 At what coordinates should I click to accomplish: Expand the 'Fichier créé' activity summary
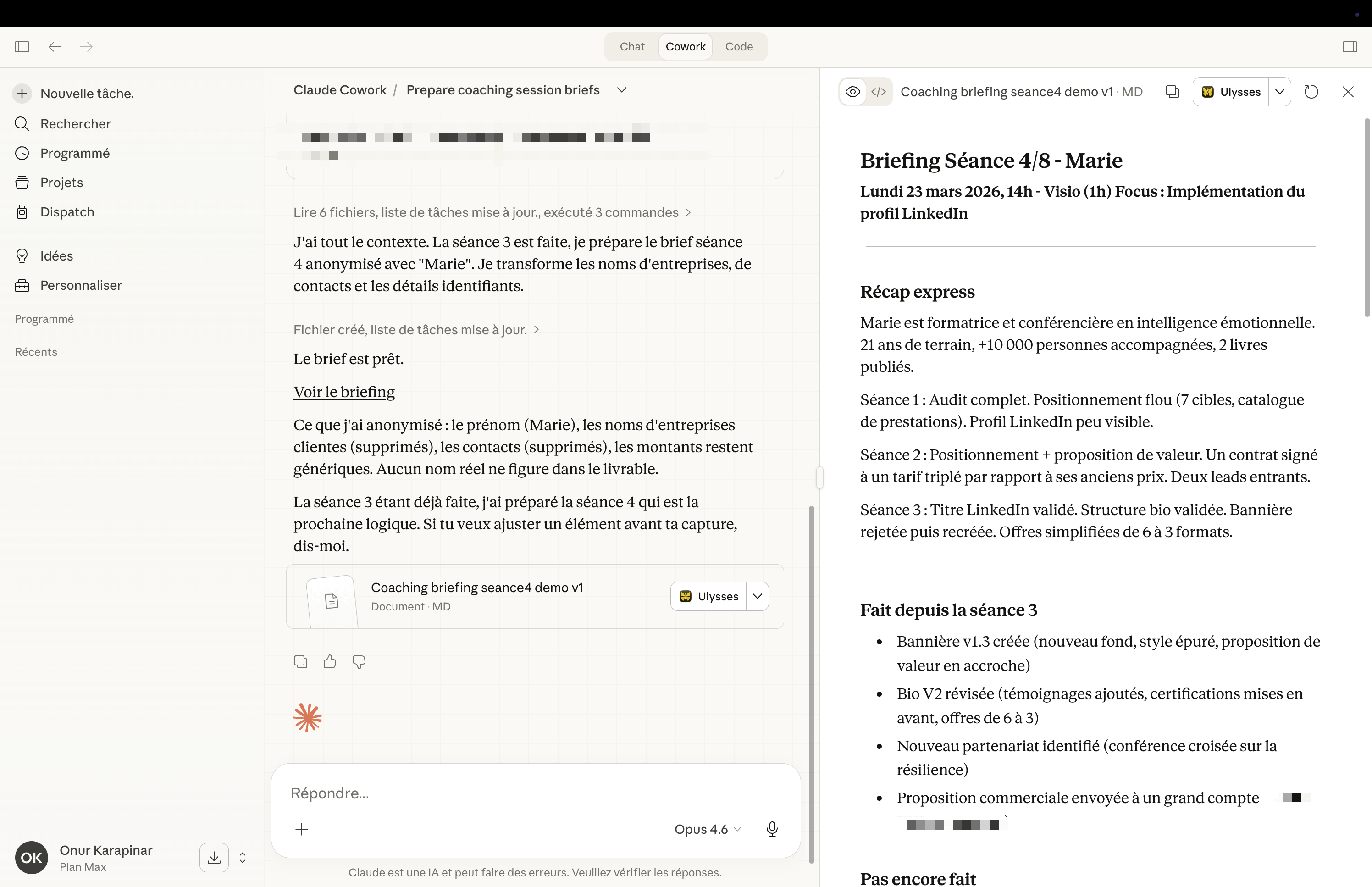[x=416, y=330]
